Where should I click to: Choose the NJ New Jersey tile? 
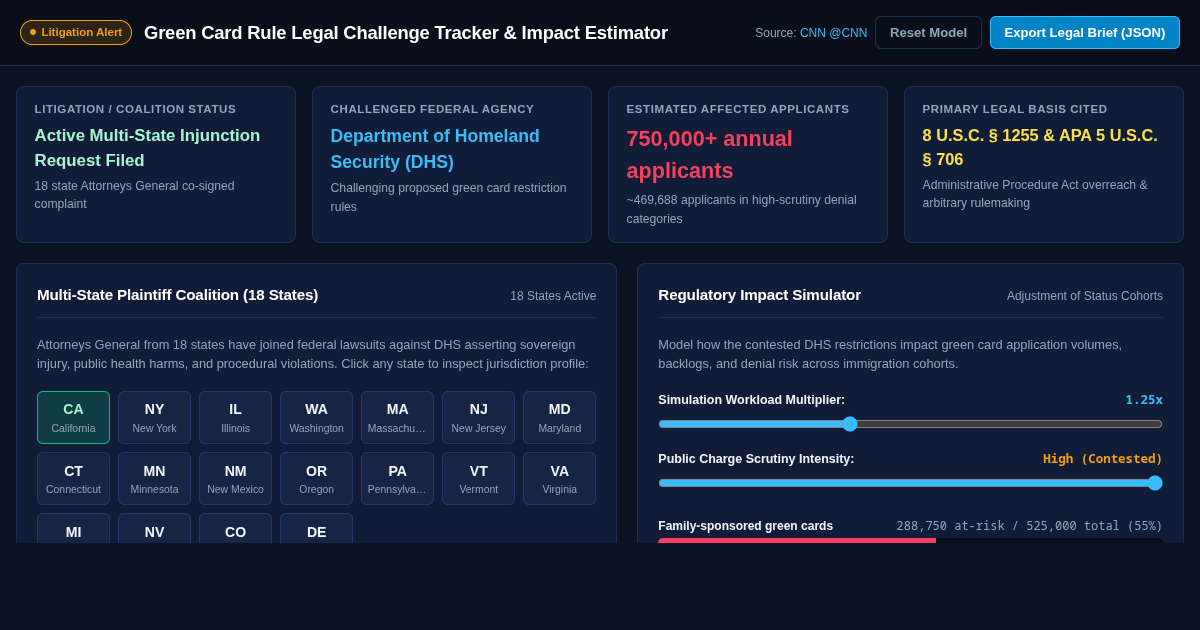point(478,417)
